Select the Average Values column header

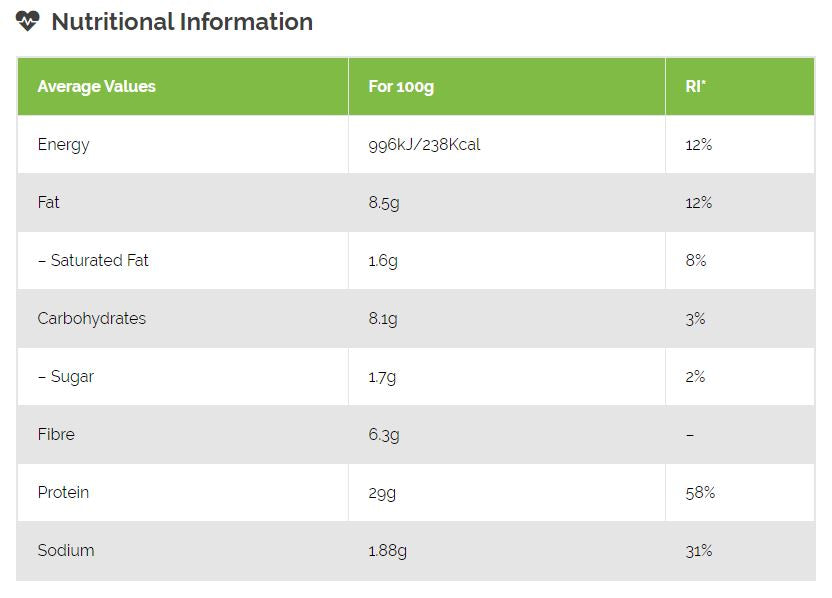tap(97, 86)
